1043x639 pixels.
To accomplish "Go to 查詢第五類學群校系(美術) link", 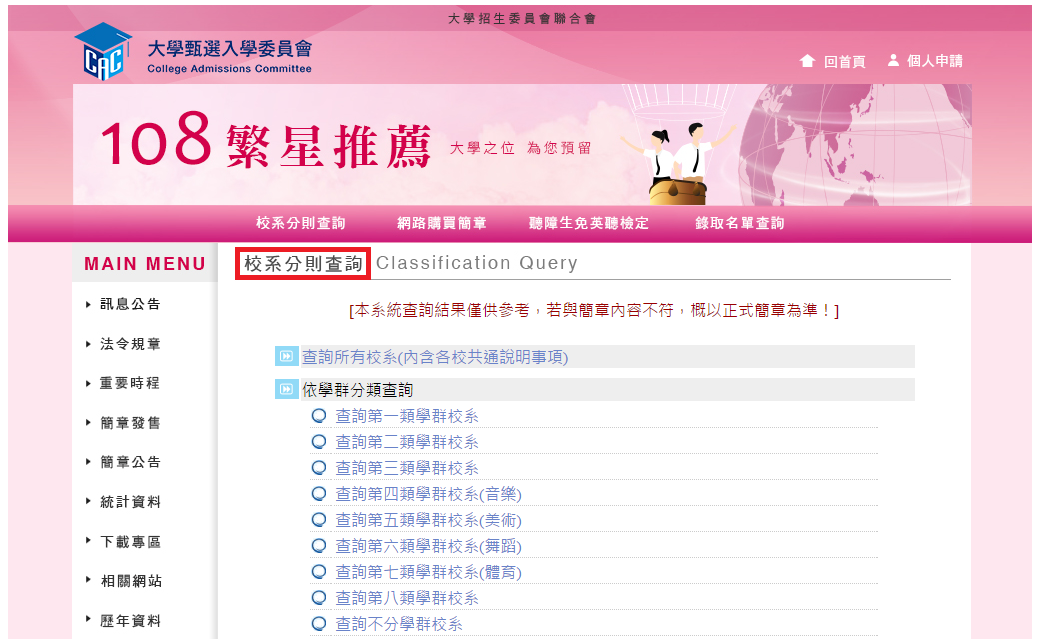I will pos(428,520).
